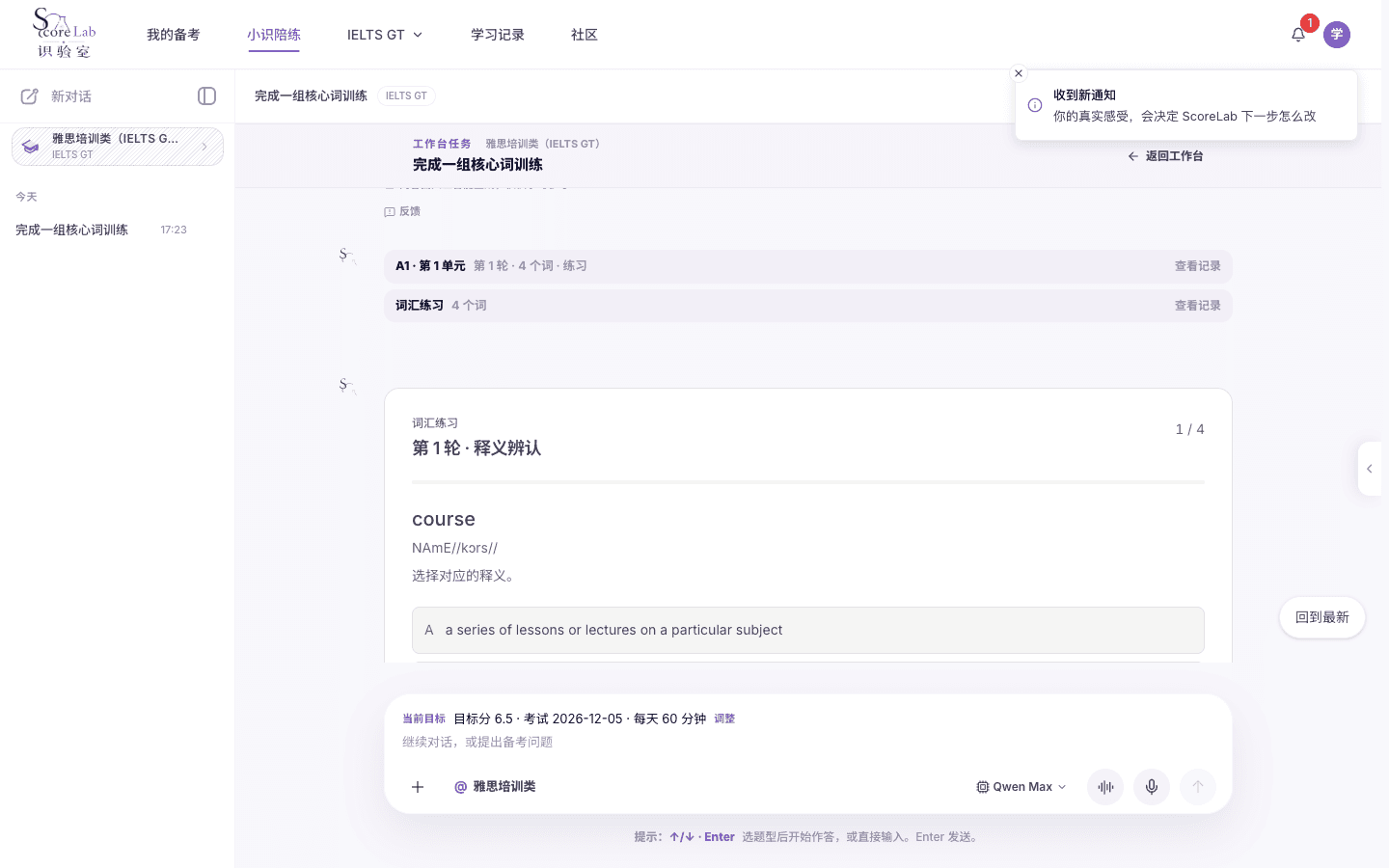Open the notifications bell icon
1389x868 pixels.
point(1298,35)
